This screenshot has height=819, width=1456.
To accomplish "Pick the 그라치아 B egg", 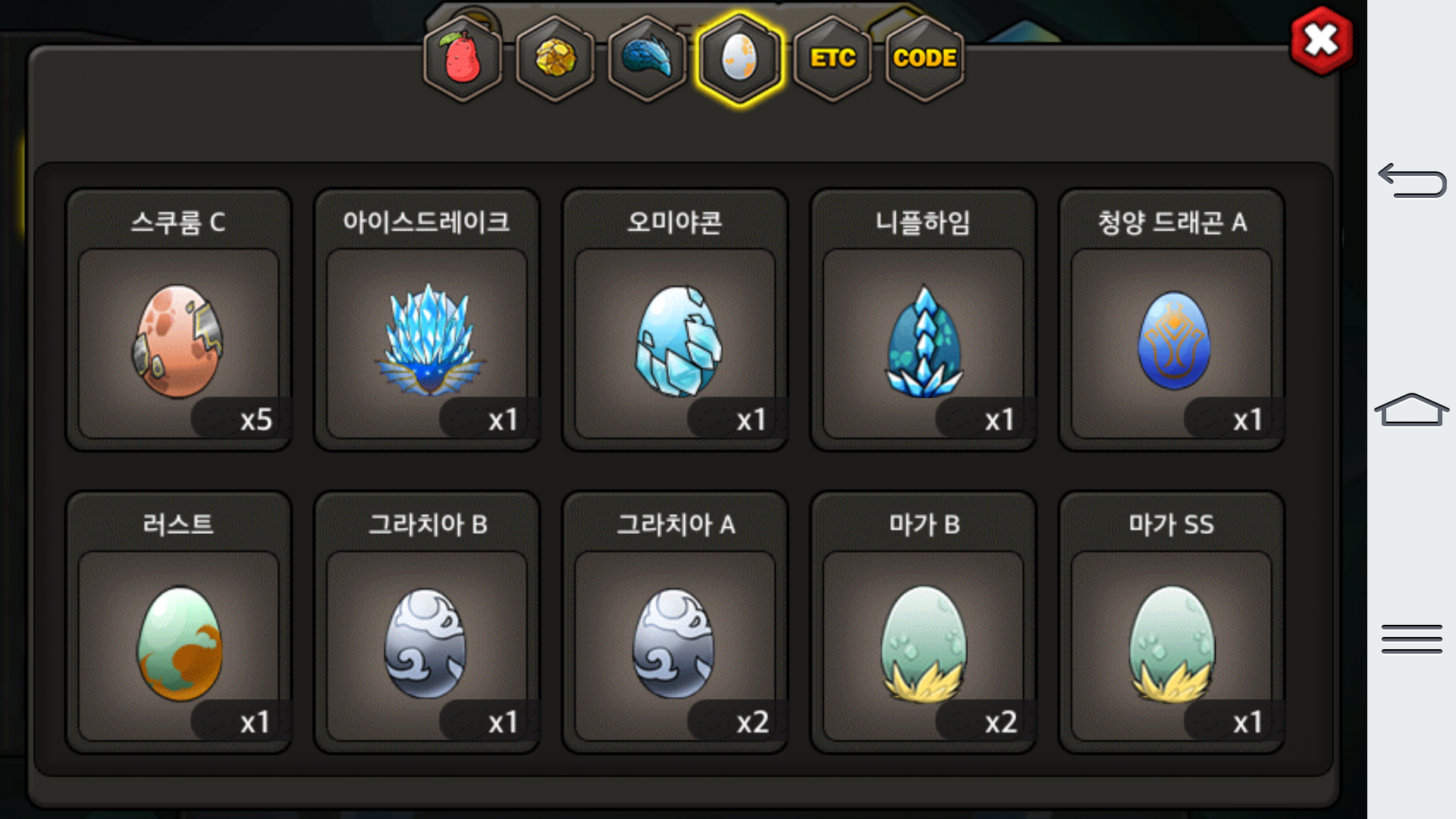I will click(427, 623).
